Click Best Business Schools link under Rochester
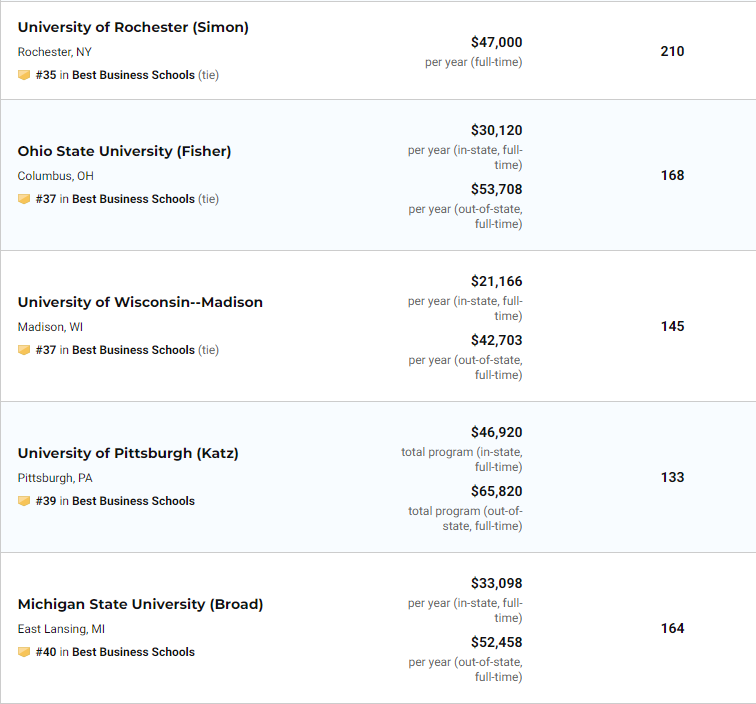Screen dimensions: 756x704 pos(133,75)
